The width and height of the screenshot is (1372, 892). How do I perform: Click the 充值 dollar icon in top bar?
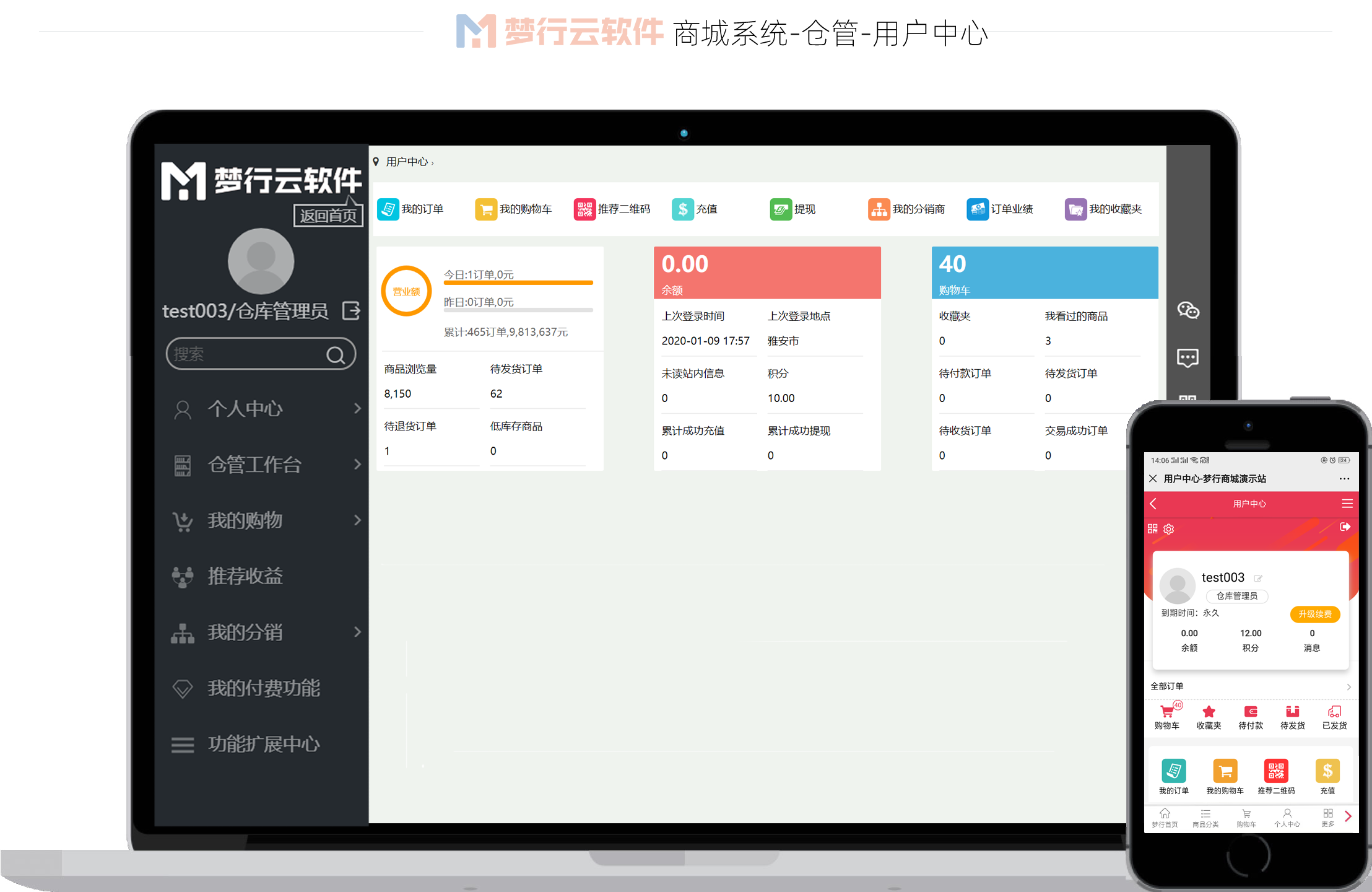683,209
